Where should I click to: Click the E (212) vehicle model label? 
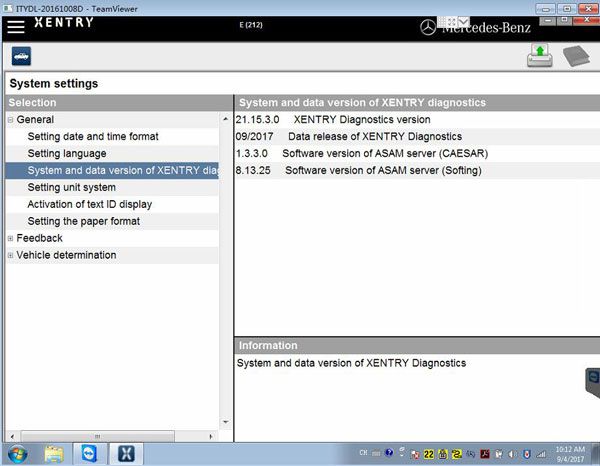[251, 25]
